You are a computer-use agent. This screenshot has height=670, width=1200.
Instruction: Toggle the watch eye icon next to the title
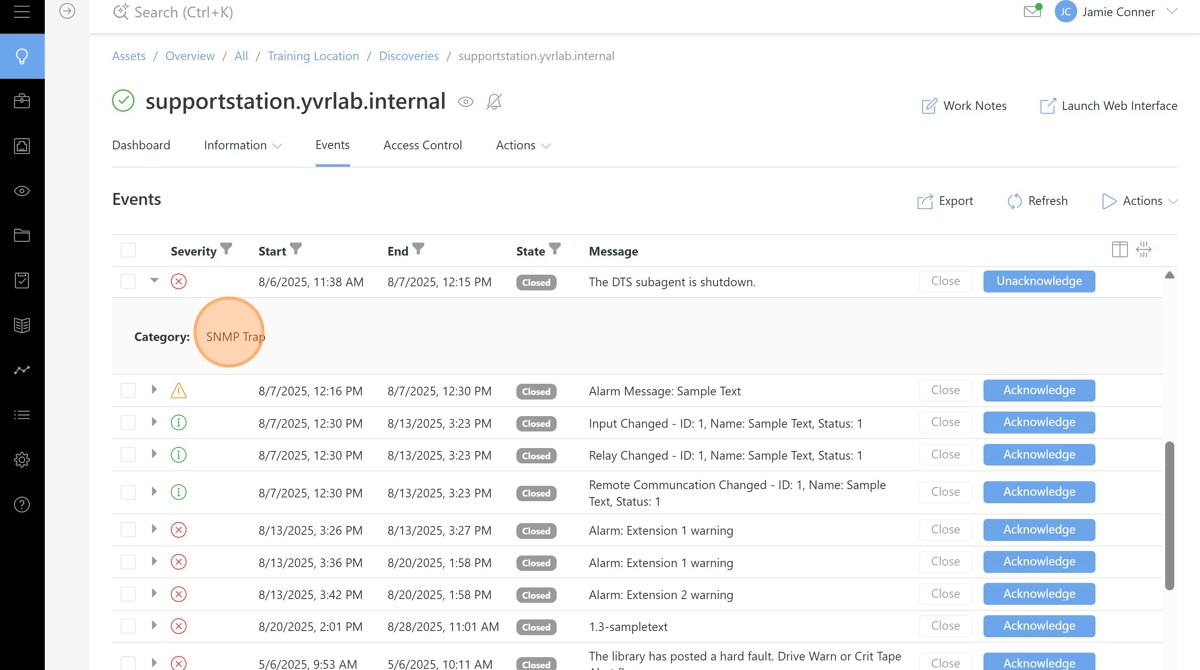coord(466,102)
